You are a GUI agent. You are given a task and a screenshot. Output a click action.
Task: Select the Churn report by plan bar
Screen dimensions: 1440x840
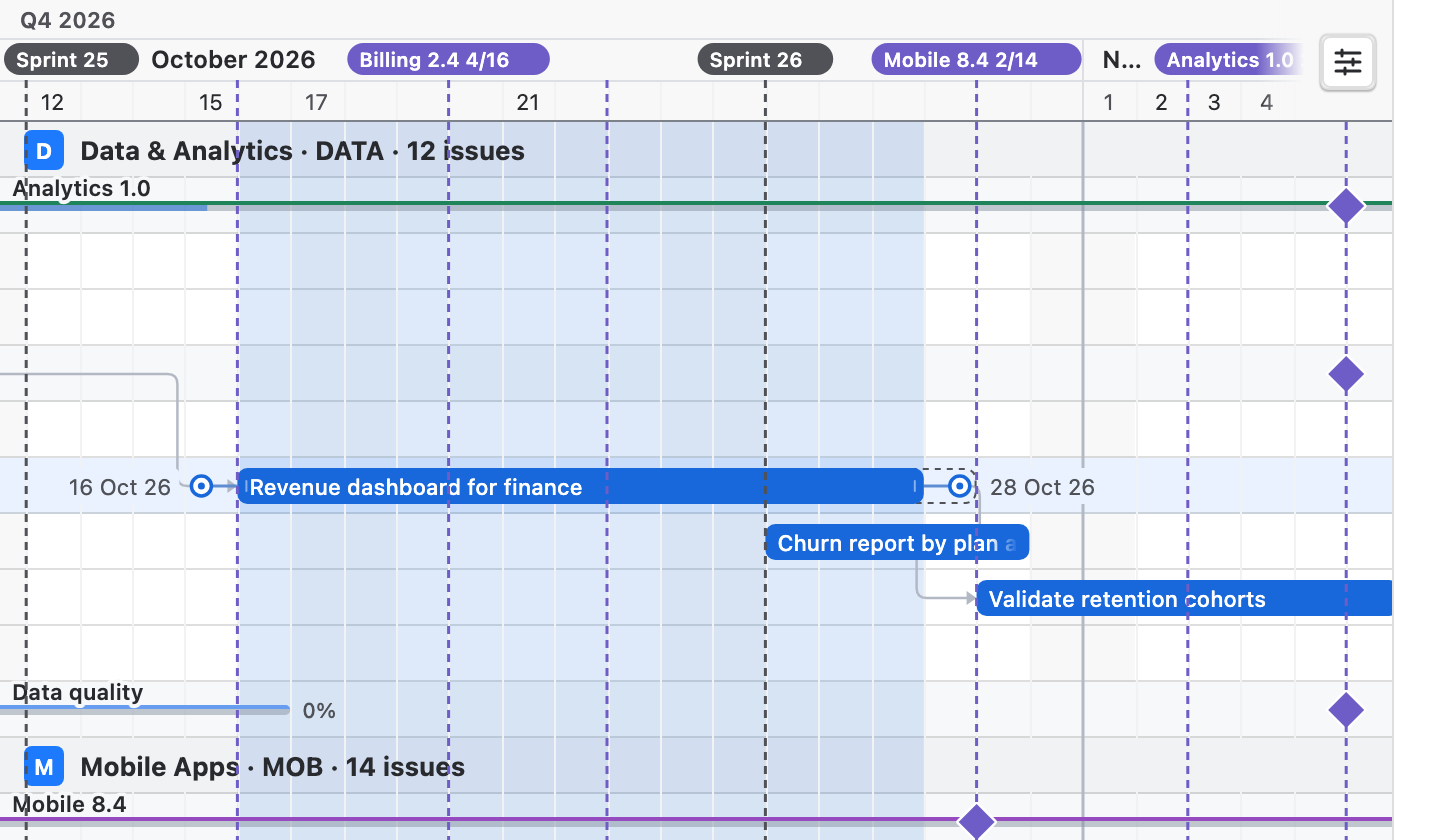897,543
